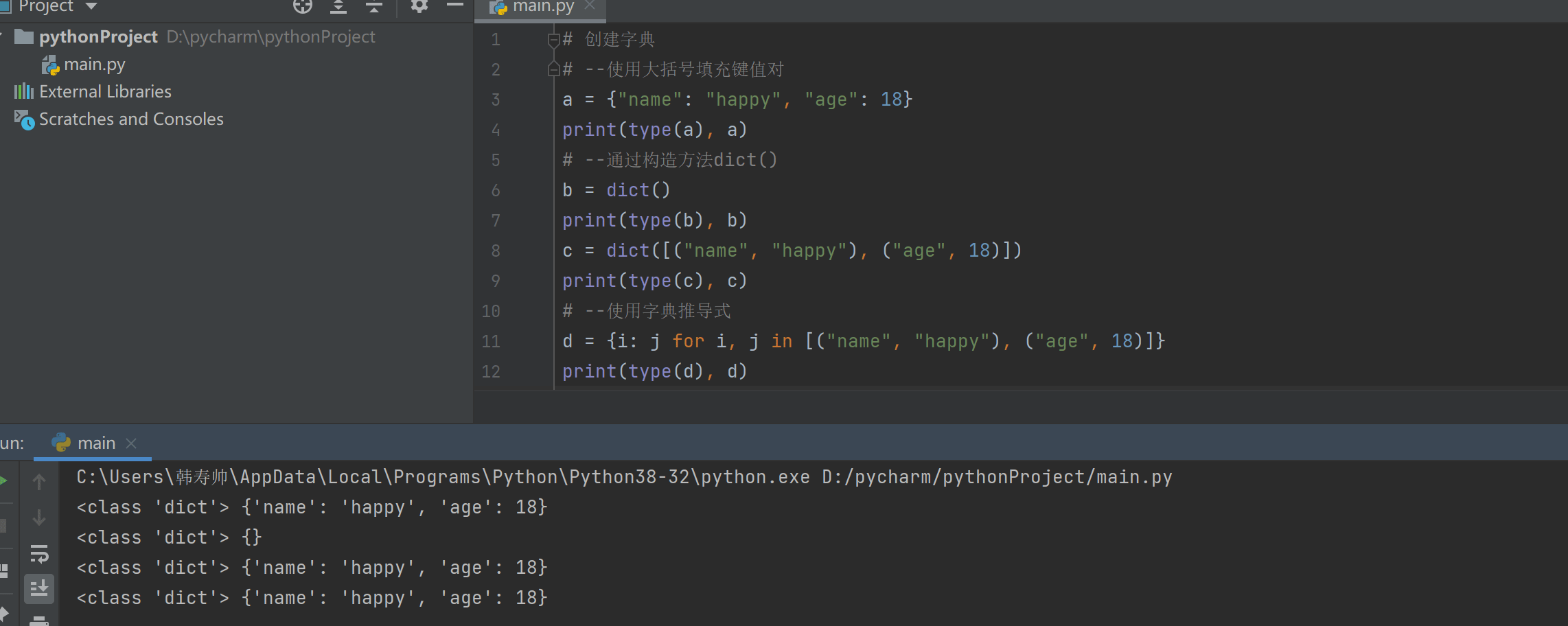
Task: Toggle scroll to end in Run console
Action: [x=39, y=588]
